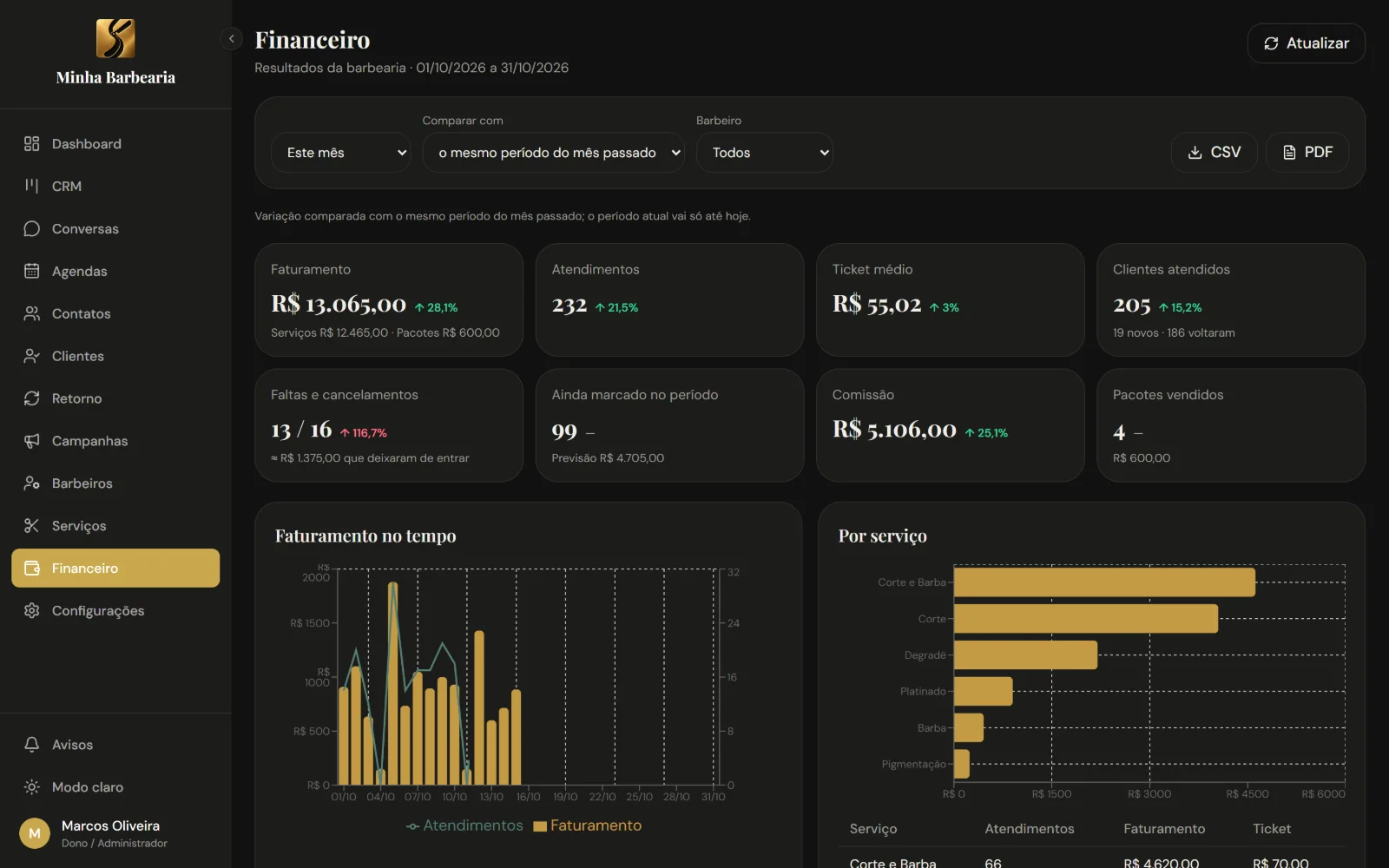
Task: Click the Configurações gear icon
Action: 32,611
